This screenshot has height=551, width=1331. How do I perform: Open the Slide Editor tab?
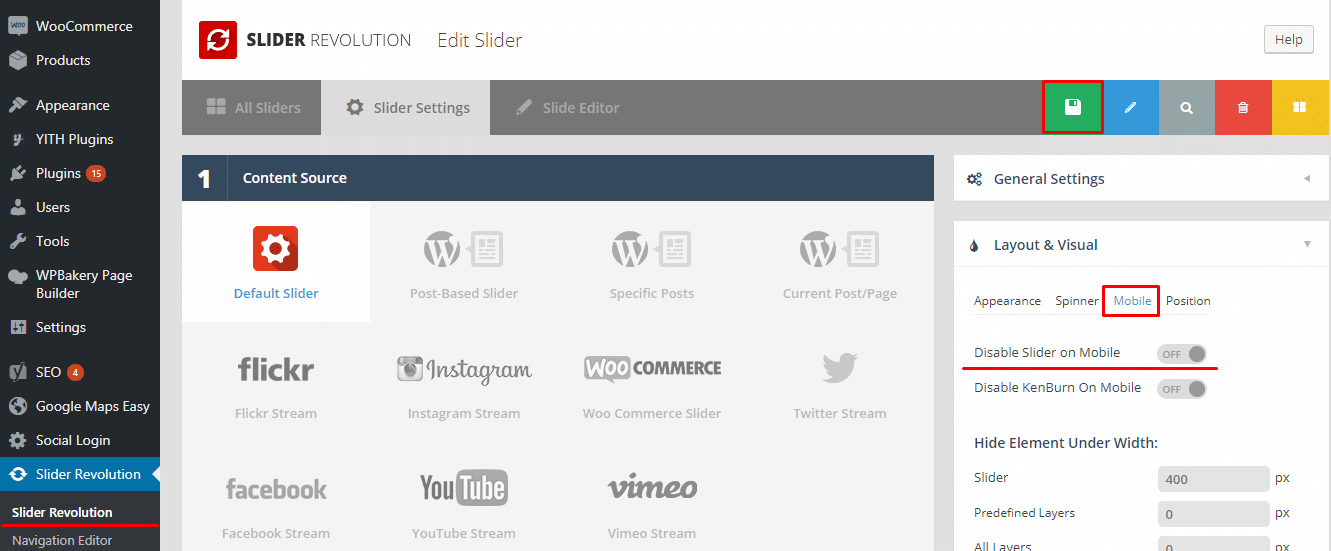567,107
